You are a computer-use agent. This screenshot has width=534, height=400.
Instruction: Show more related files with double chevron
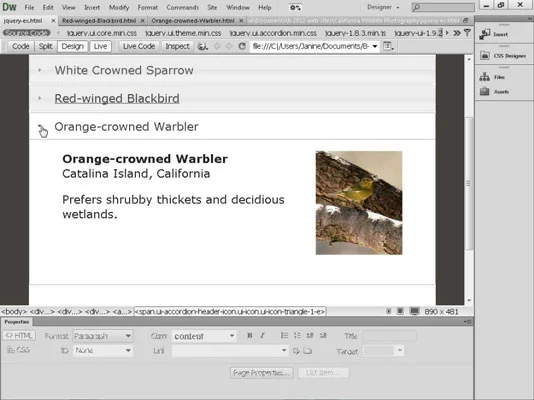click(x=457, y=33)
